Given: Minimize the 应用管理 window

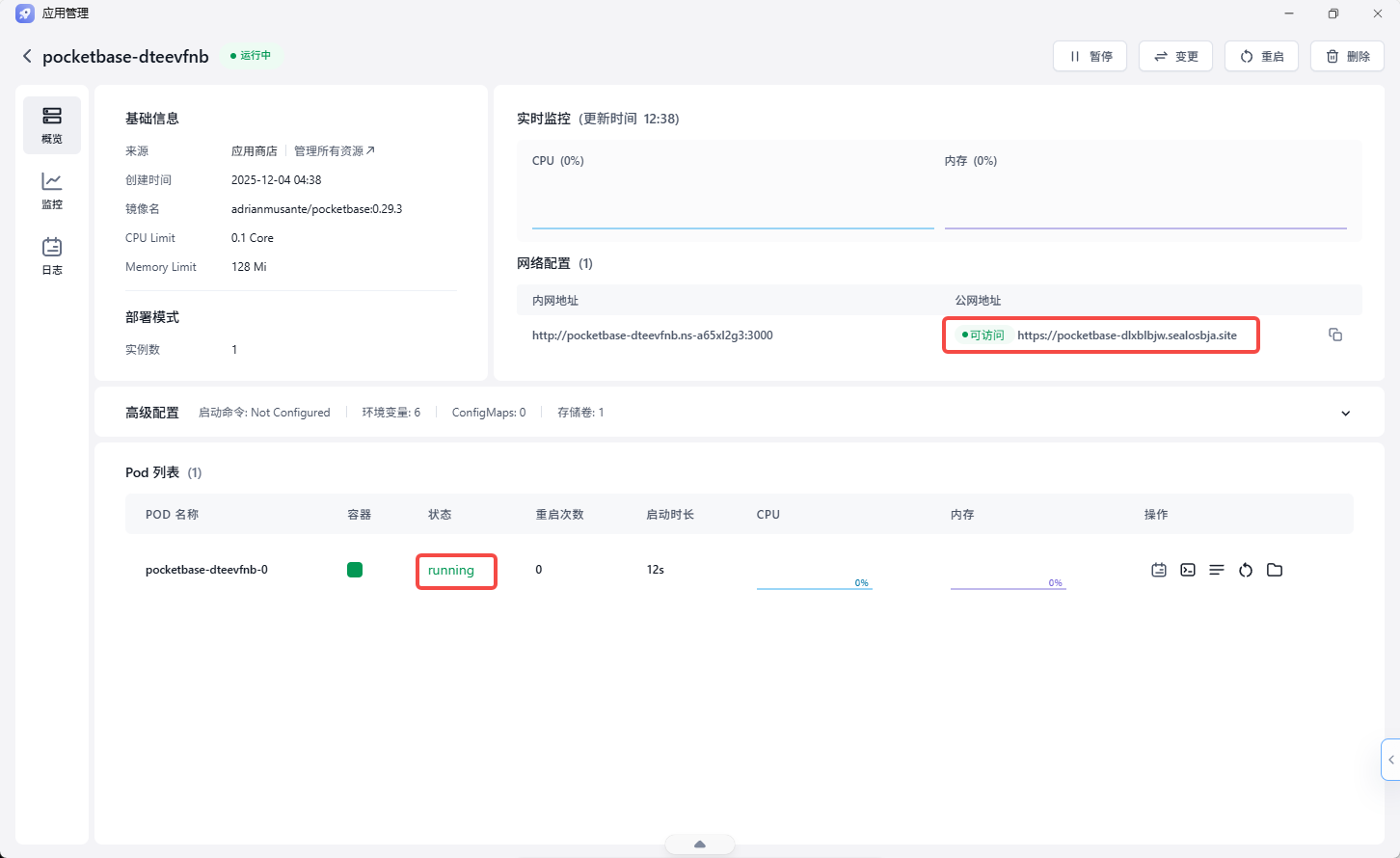Looking at the screenshot, I should [x=1289, y=13].
